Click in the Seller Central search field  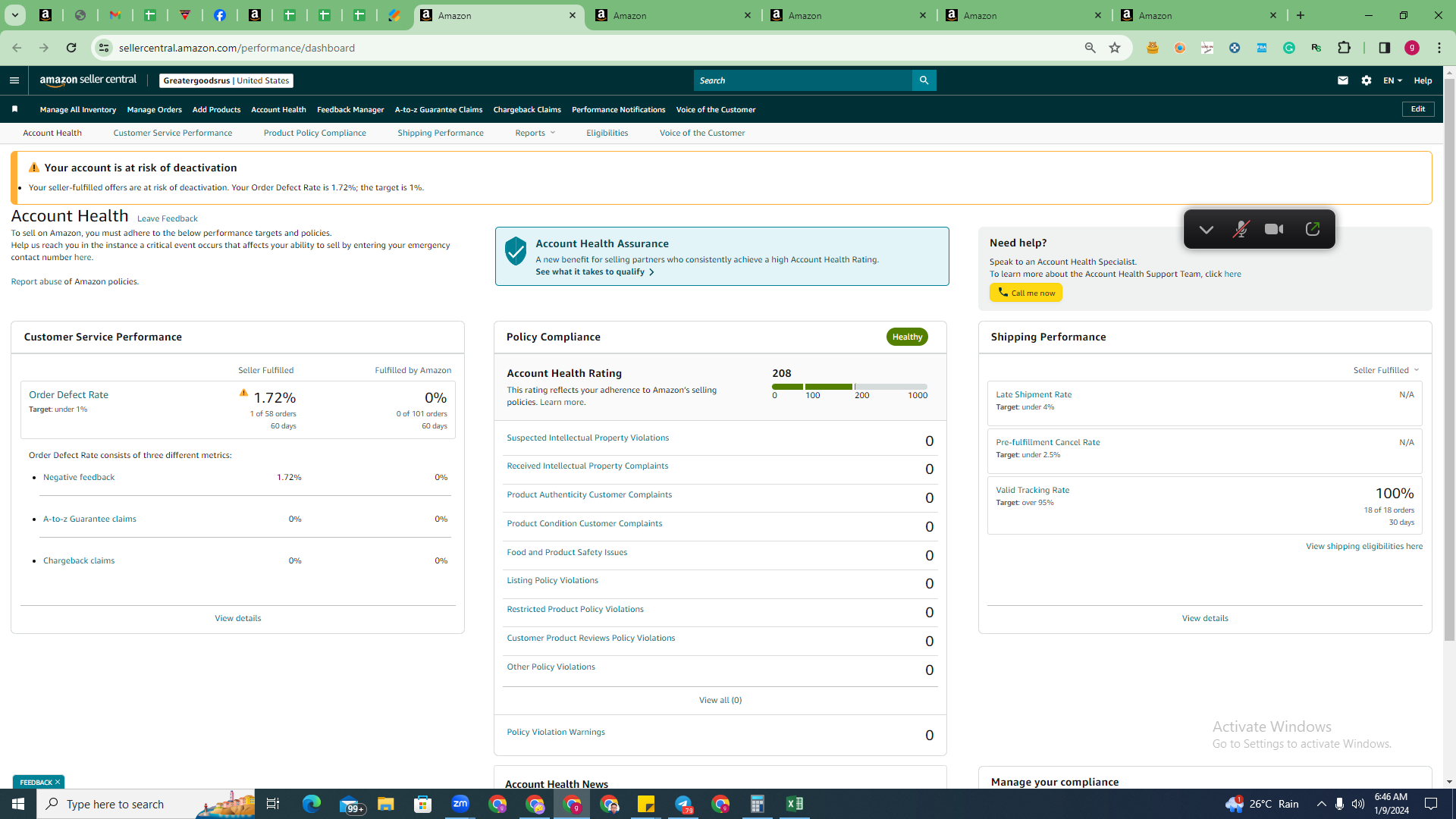click(803, 80)
